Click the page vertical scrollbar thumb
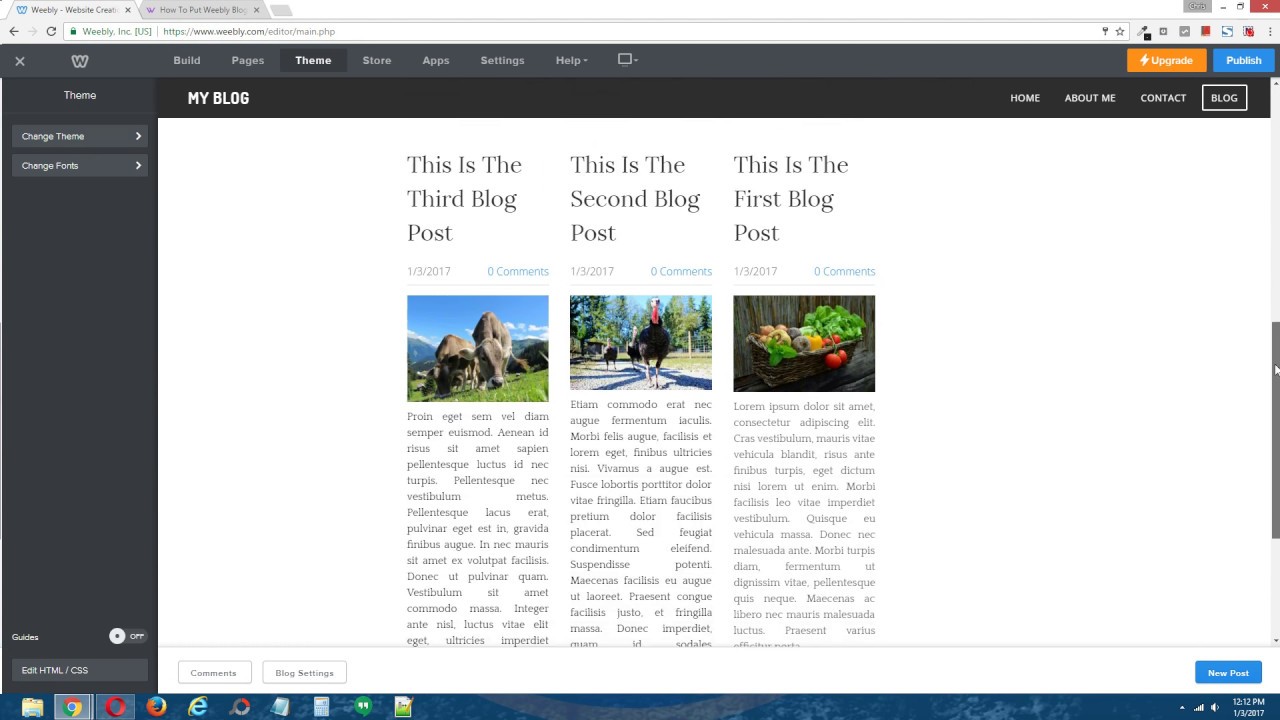The image size is (1280, 720). tap(1275, 431)
